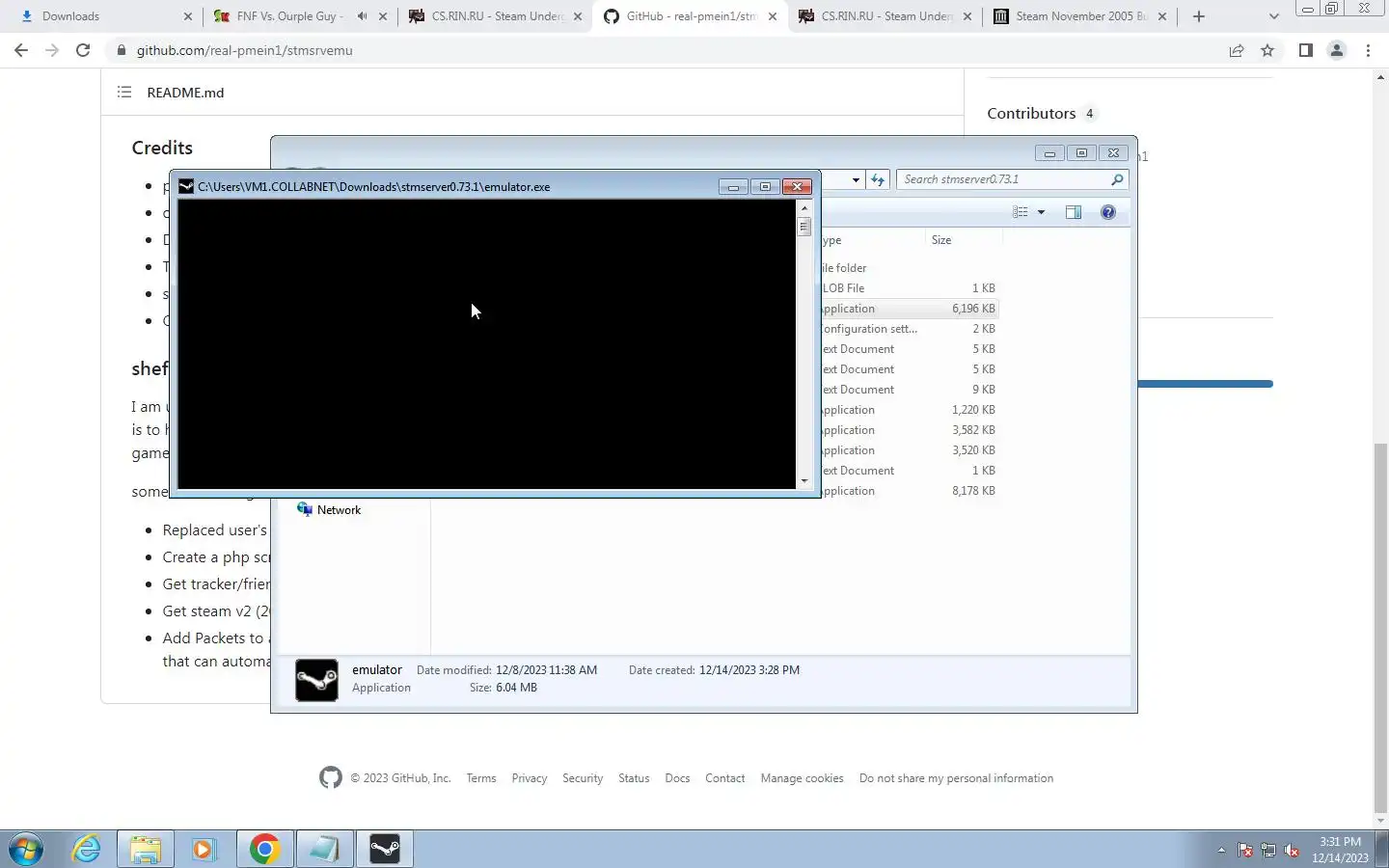This screenshot has height=868, width=1389.
Task: Open Chrome three-dot menu
Action: [1368, 50]
